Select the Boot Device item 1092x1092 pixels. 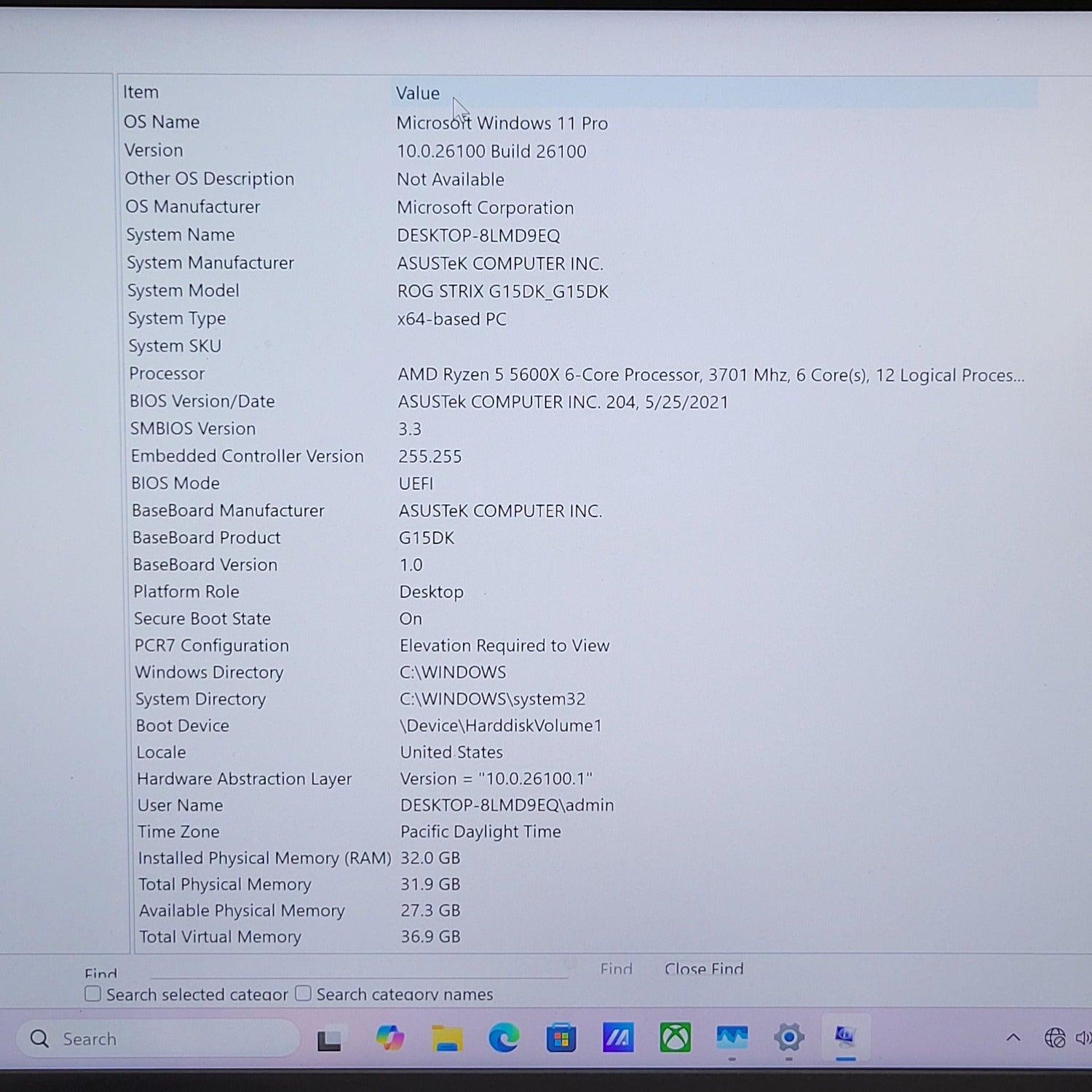pos(183,725)
